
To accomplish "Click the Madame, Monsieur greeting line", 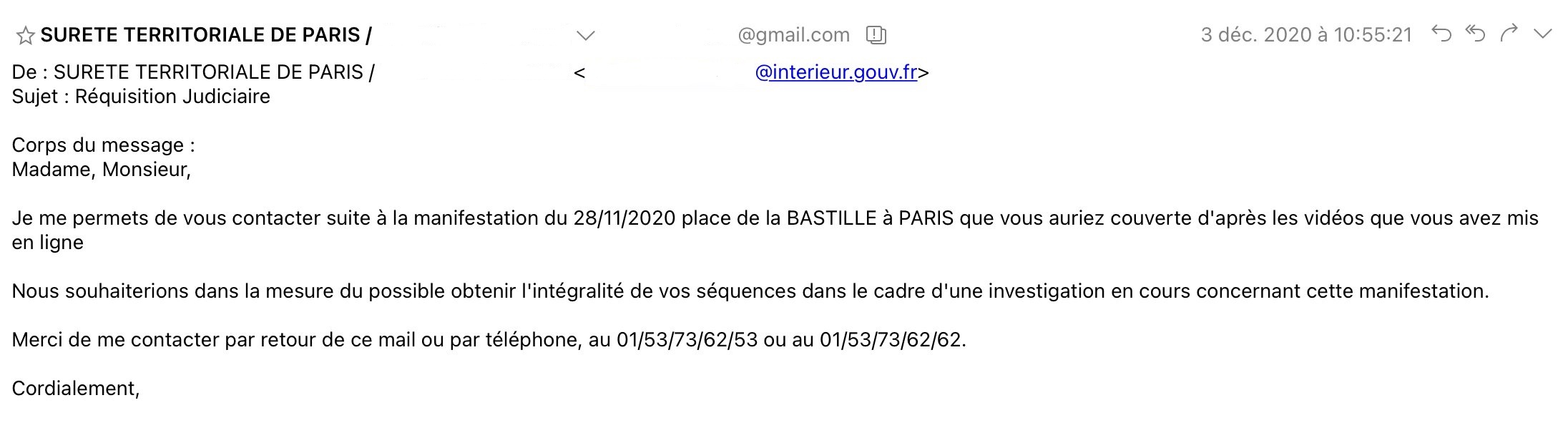I will click(102, 170).
